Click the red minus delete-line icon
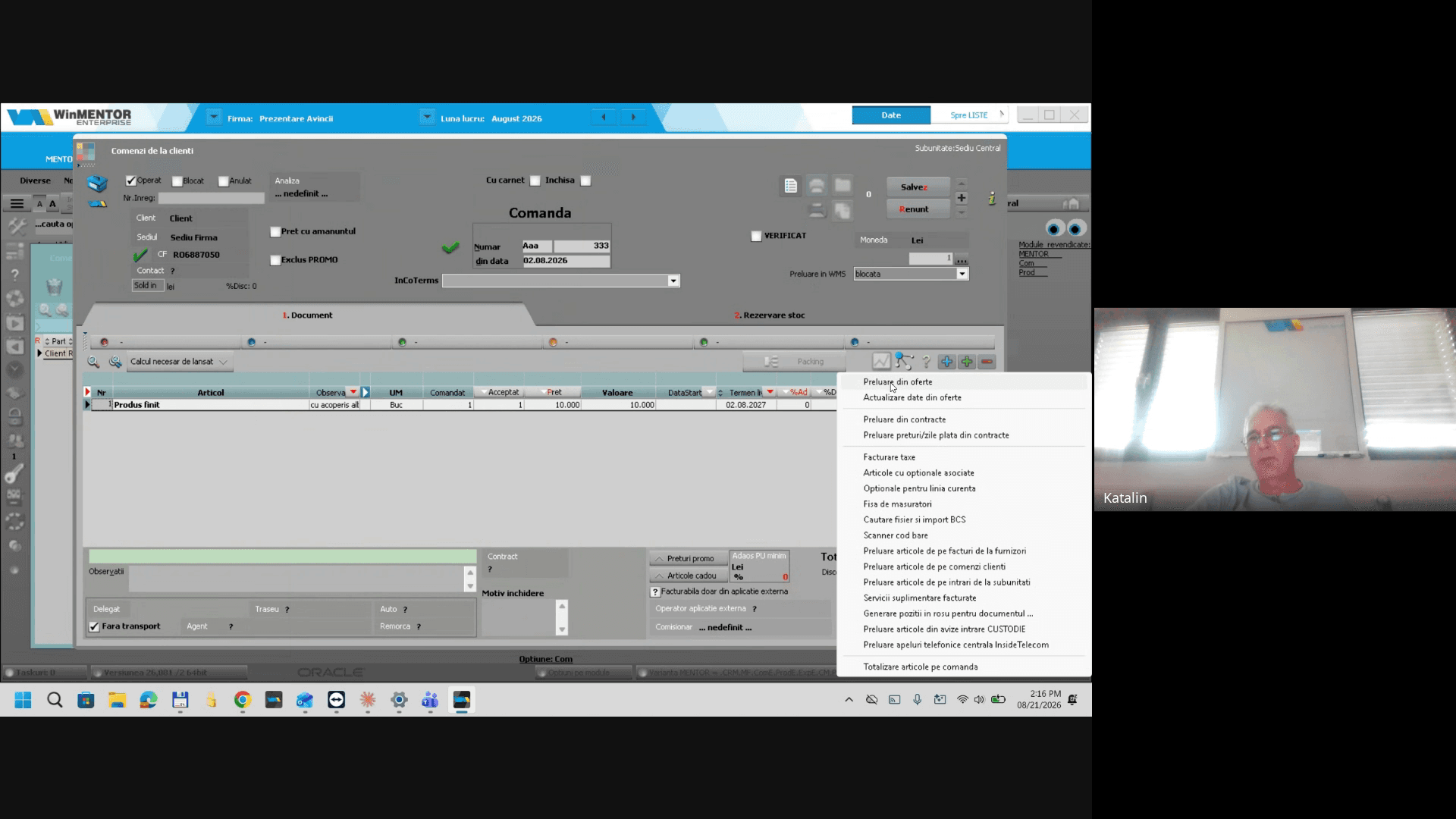This screenshot has height=819, width=1456. 987,362
